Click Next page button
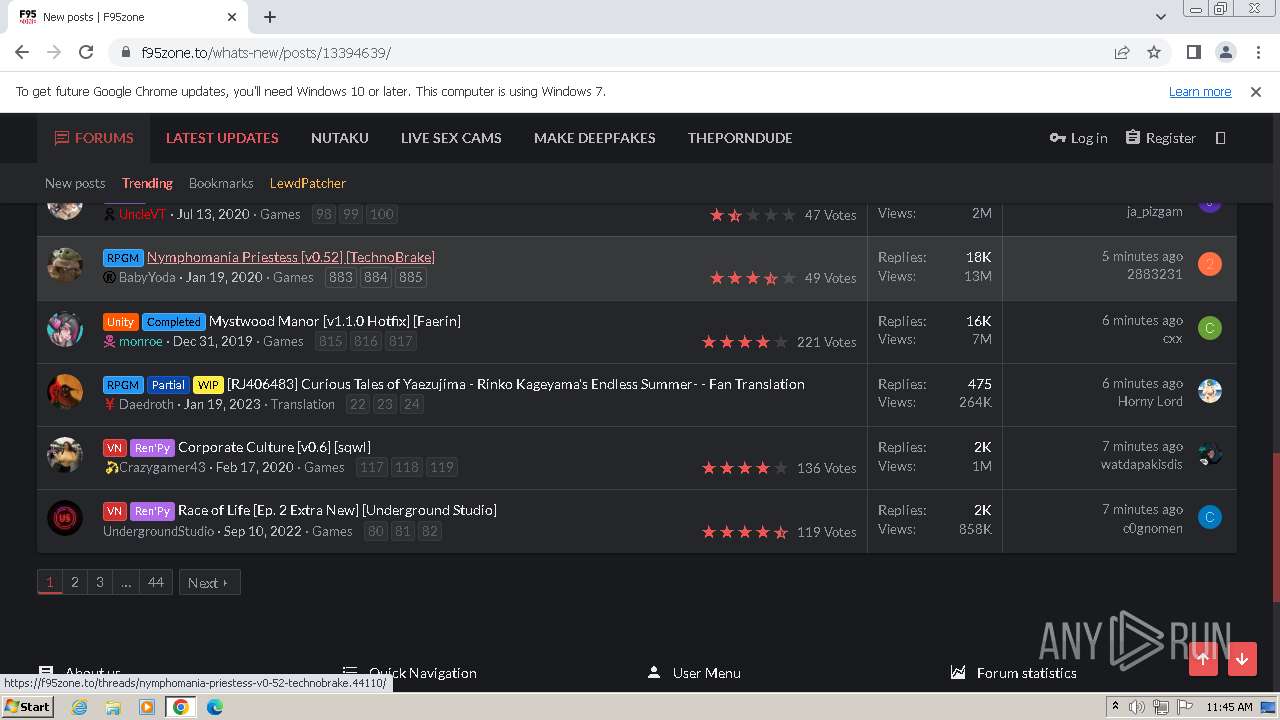 coord(209,583)
